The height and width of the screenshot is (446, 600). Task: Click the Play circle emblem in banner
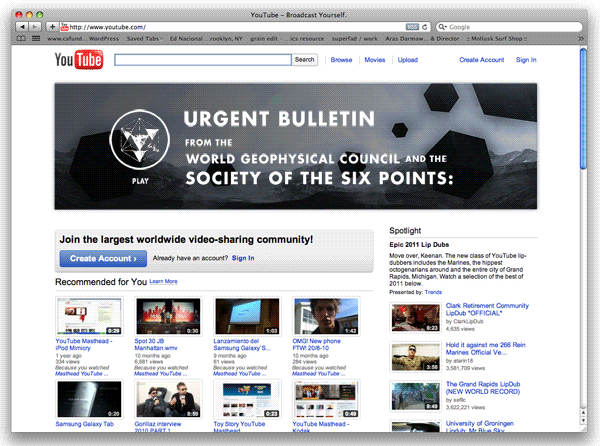(x=140, y=140)
